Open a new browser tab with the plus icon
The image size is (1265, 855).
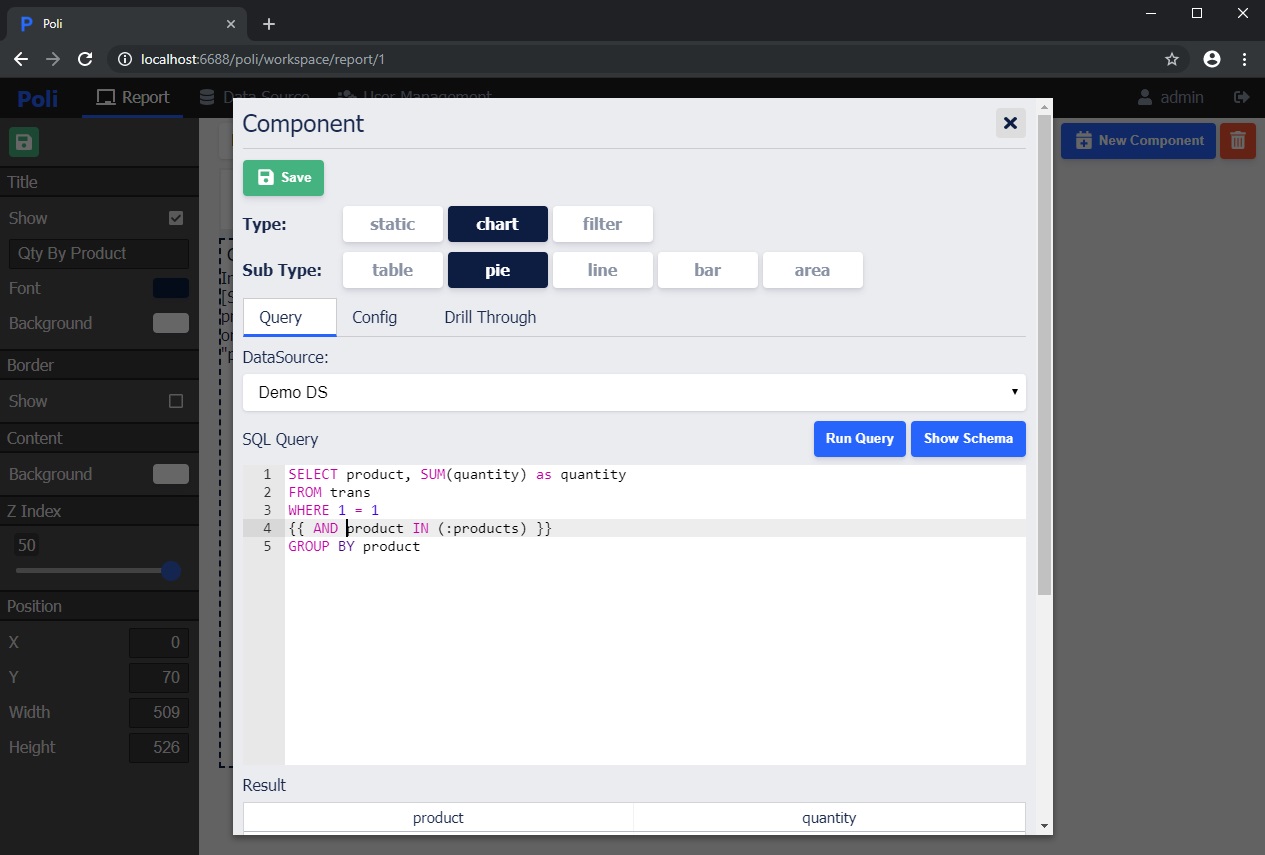268,24
